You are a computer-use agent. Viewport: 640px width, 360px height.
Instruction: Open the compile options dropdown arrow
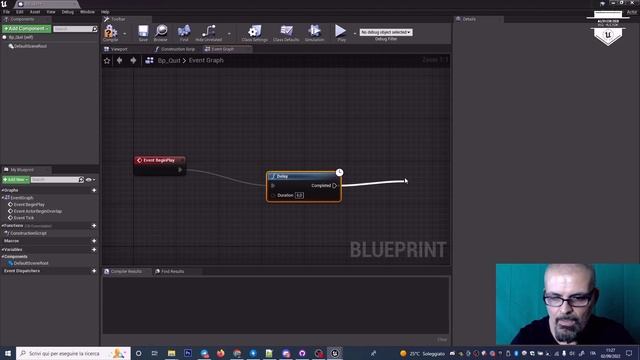click(124, 34)
